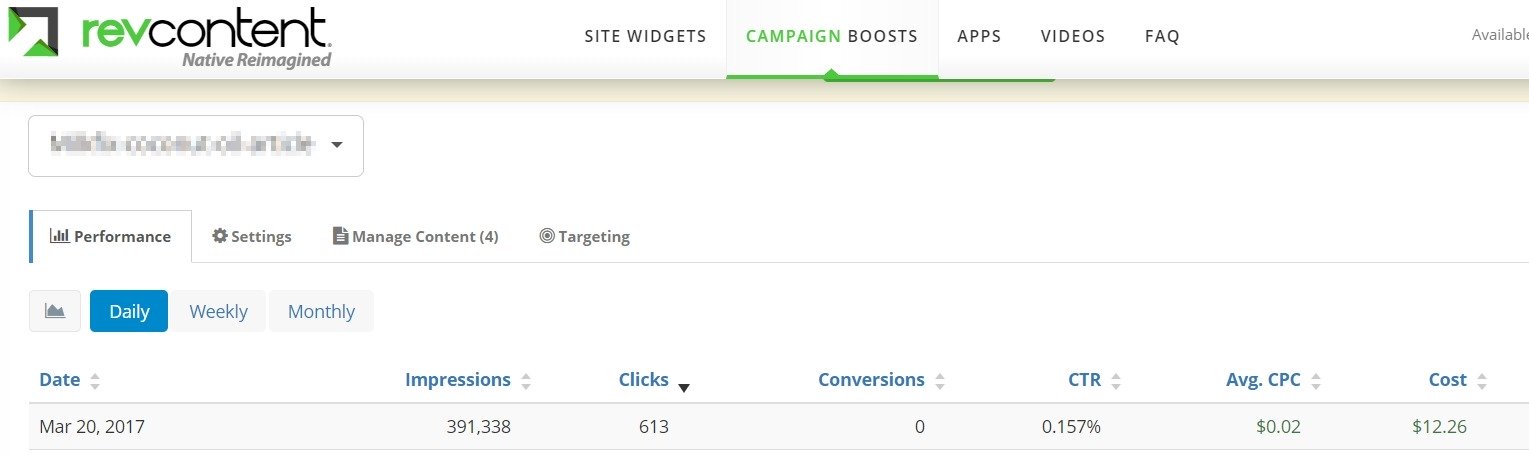Viewport: 1529px width, 456px height.
Task: Sort by Date column arrows
Action: tap(95, 381)
